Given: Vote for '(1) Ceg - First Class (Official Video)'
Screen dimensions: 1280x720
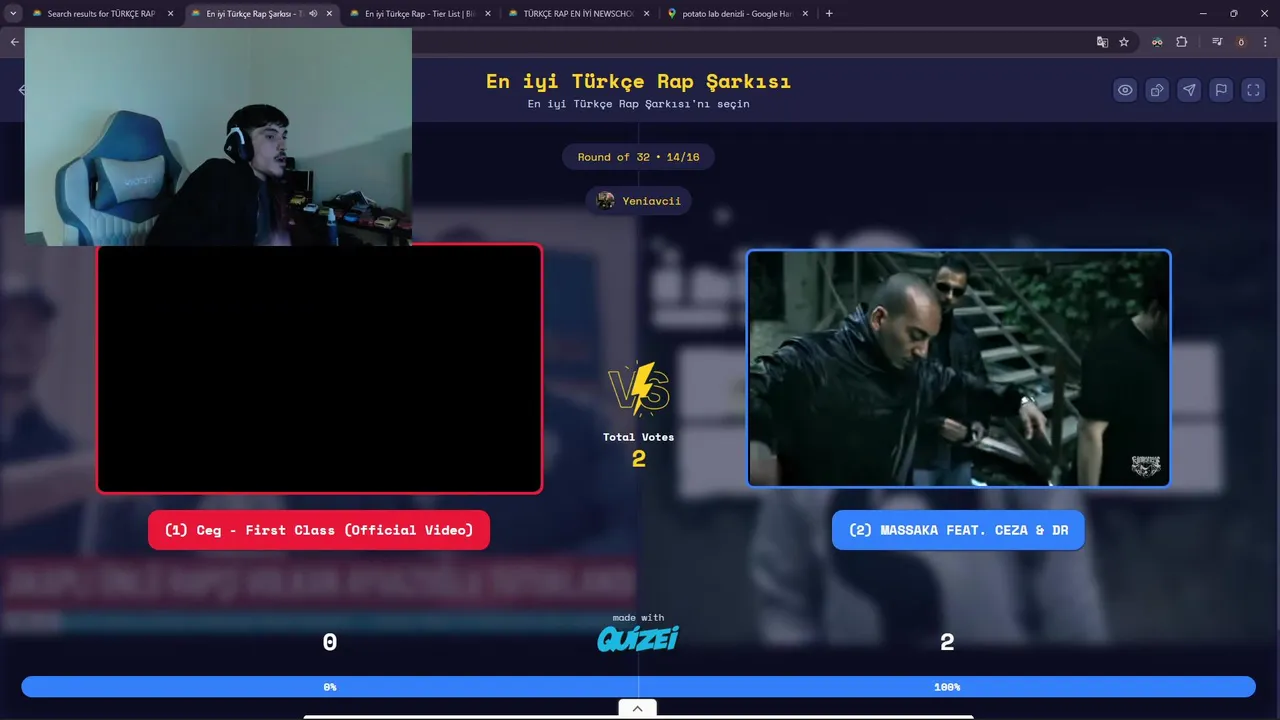Looking at the screenshot, I should 319,530.
